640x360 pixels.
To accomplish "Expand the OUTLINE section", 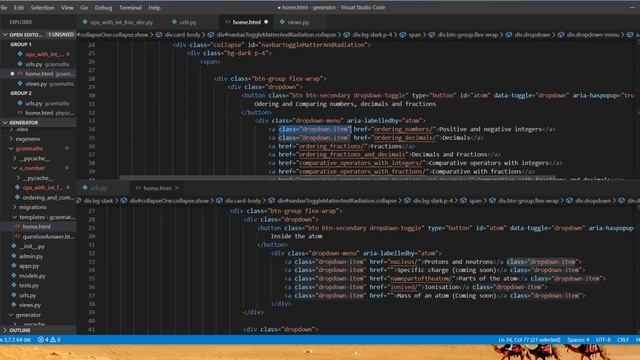I will coord(5,330).
